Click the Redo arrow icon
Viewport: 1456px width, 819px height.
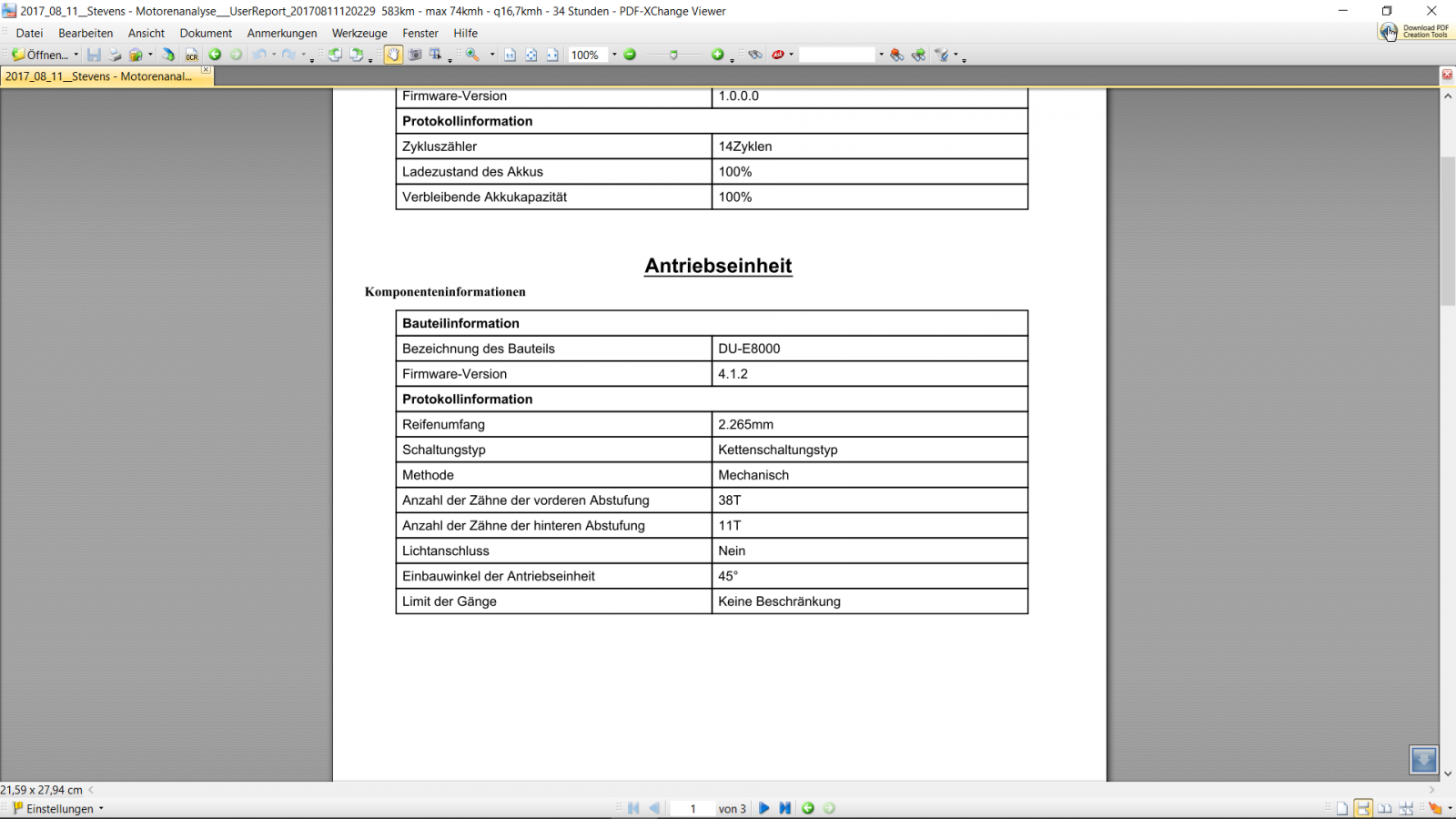coord(288,55)
